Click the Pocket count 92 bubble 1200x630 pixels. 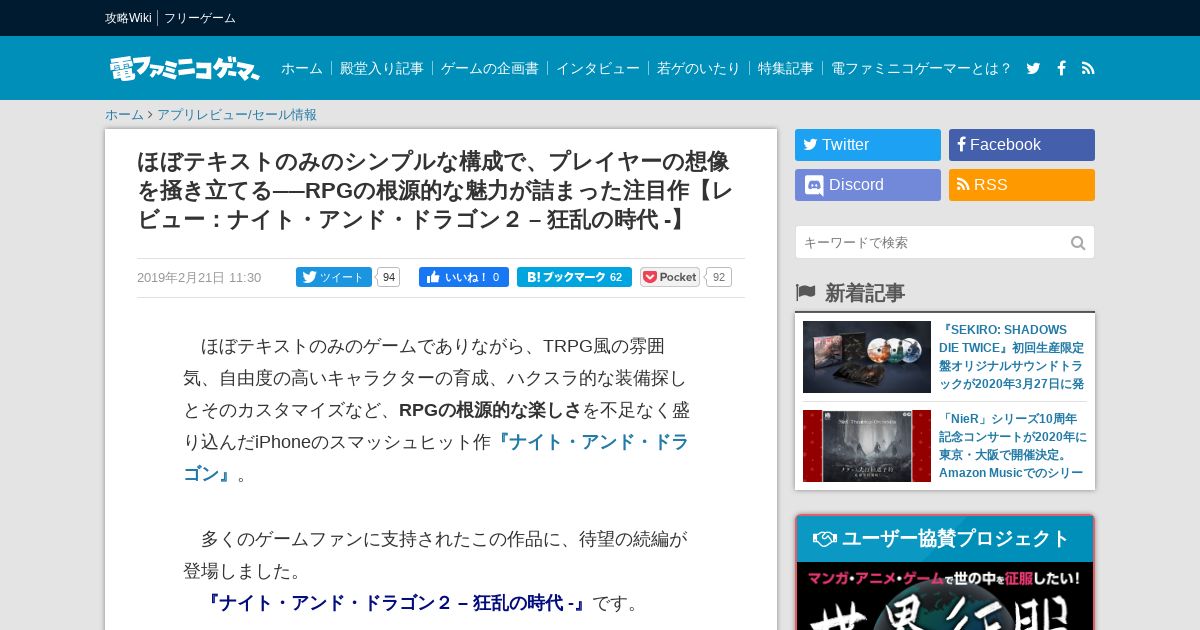point(719,277)
